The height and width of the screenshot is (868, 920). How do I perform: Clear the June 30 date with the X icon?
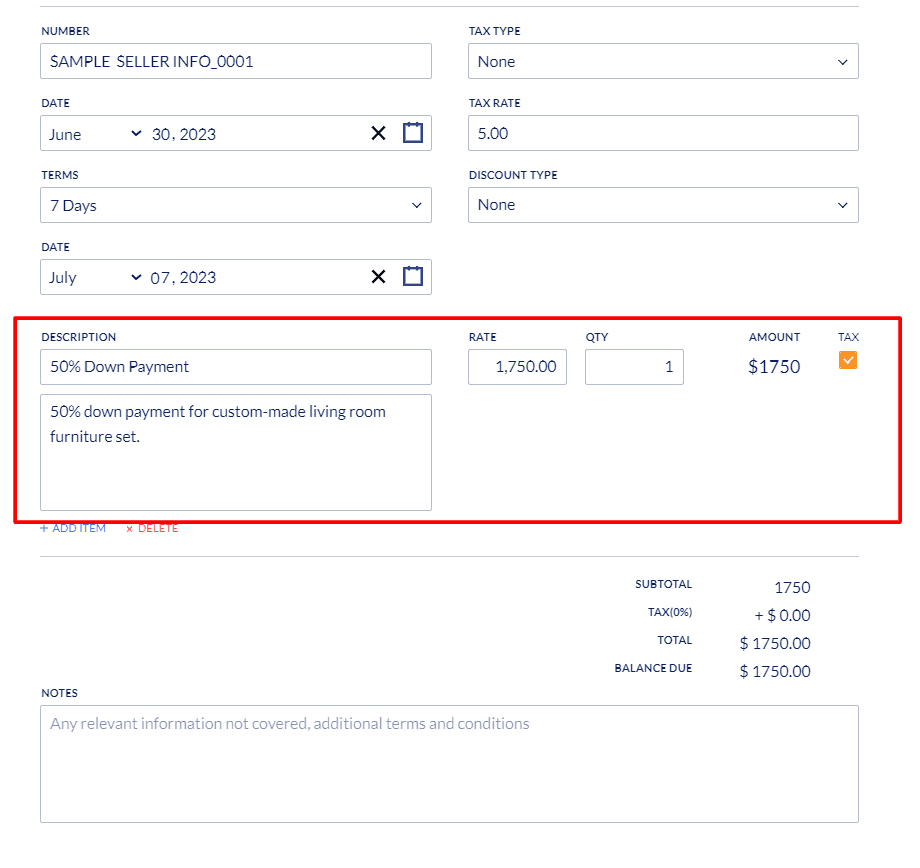click(x=378, y=132)
